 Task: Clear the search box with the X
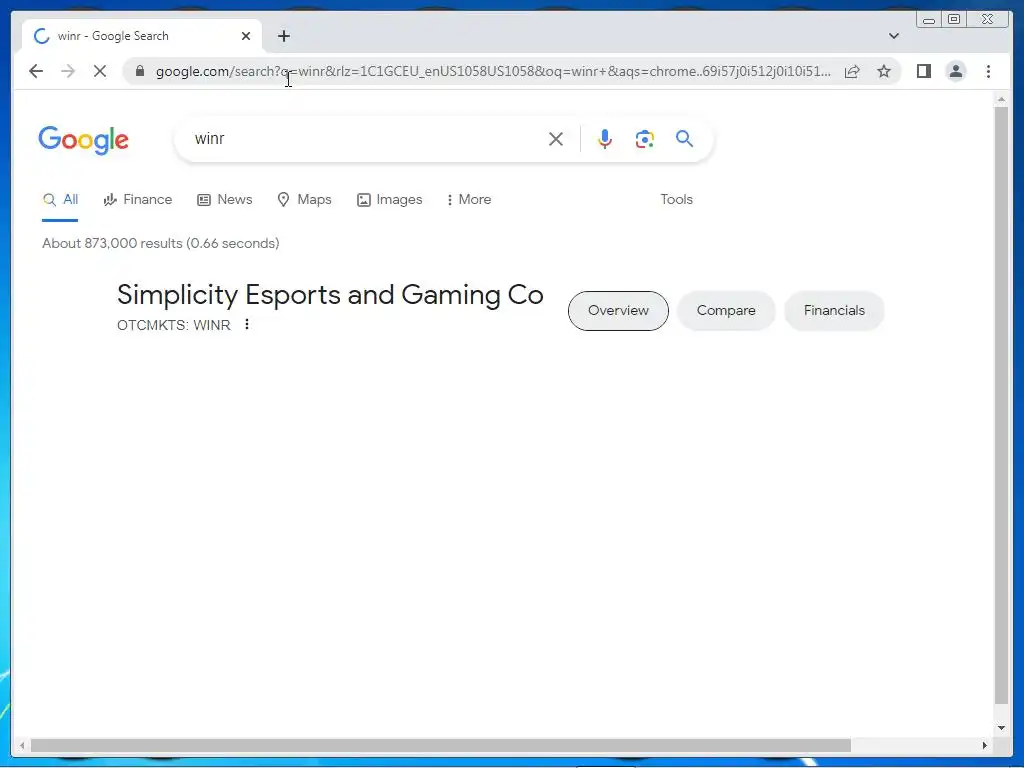(556, 139)
